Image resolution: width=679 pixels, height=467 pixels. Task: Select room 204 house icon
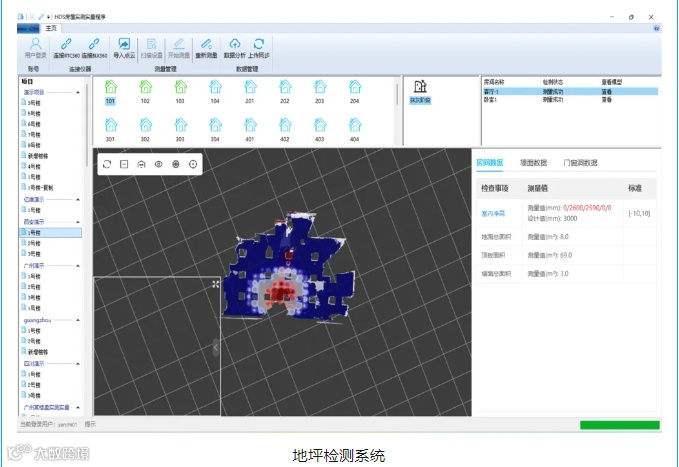click(x=355, y=87)
